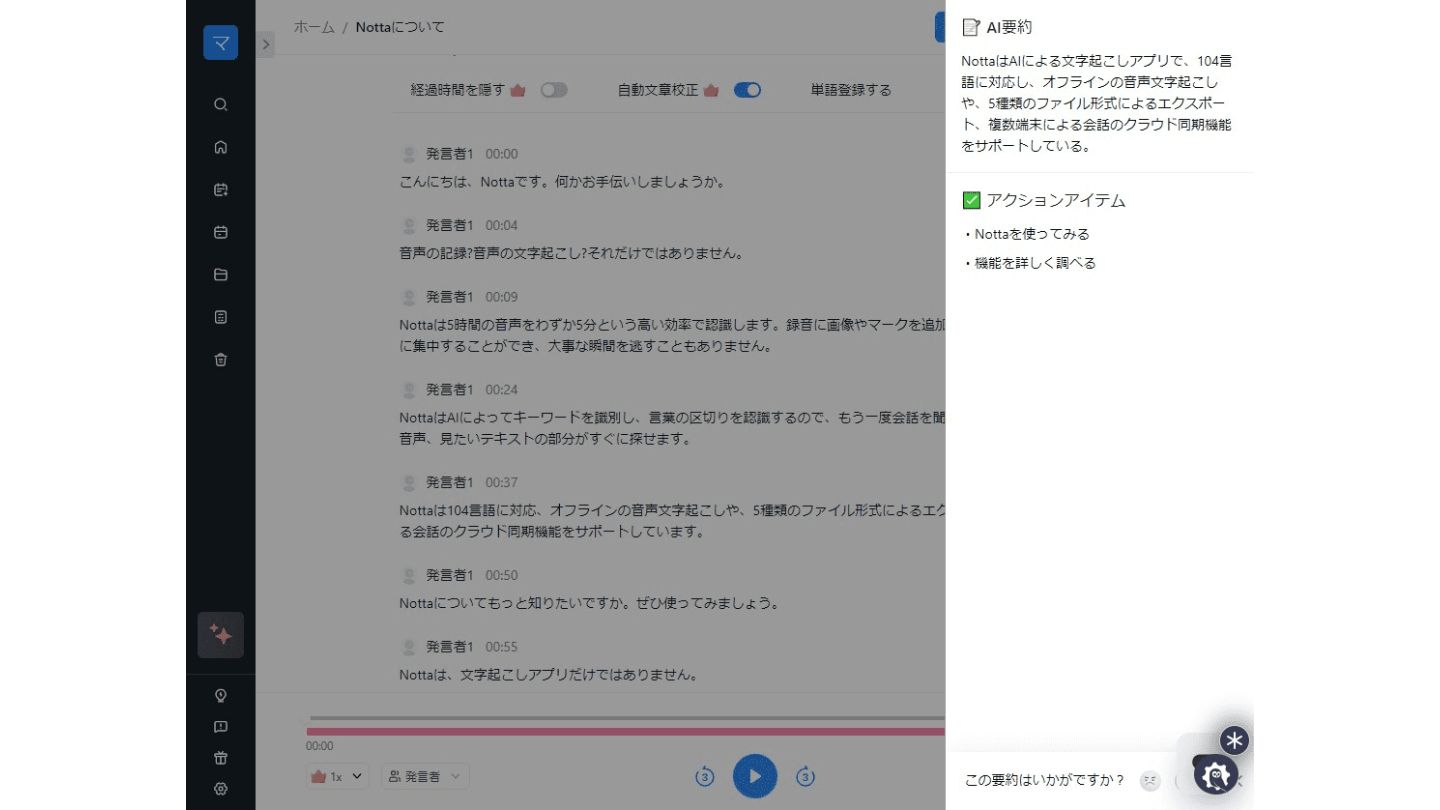Rate summary with the sad face icon
1440x810 pixels.
pos(1150,780)
